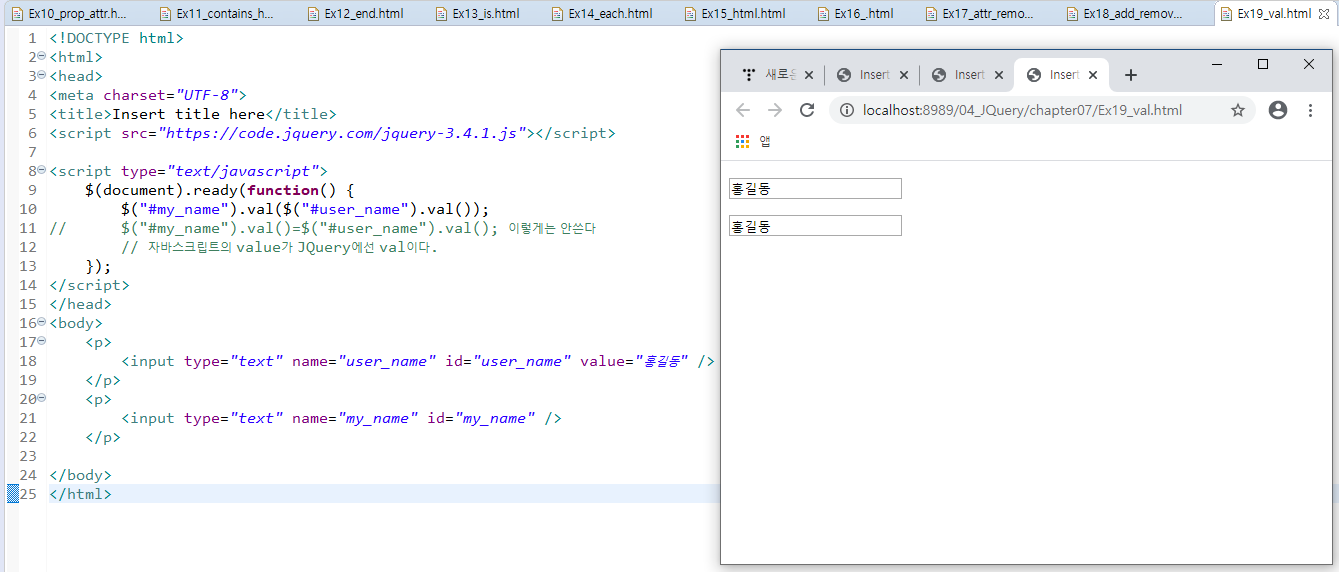Collapse the <p> fold marker on line 17

(x=41, y=341)
